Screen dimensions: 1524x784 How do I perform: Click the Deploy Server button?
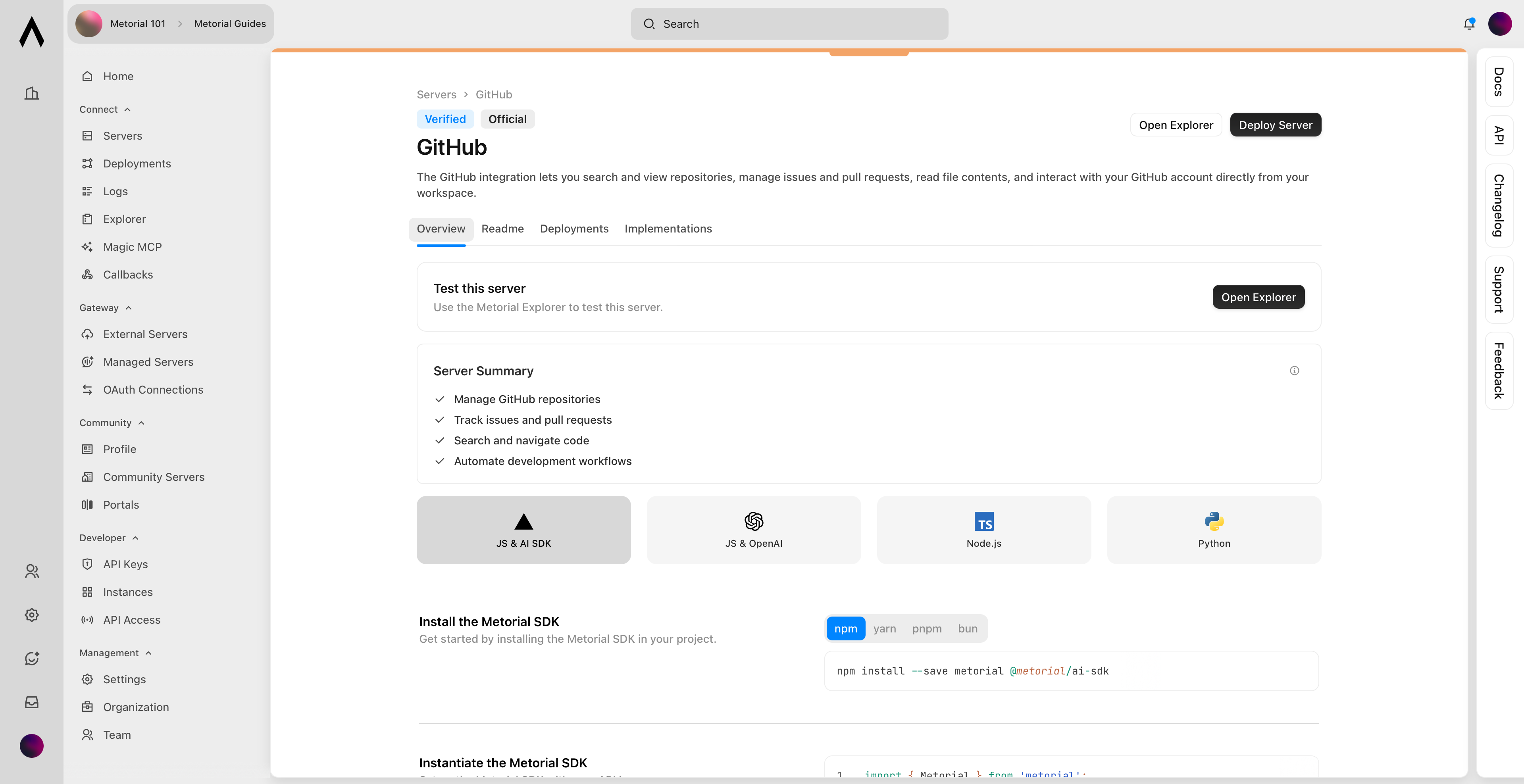click(x=1276, y=125)
